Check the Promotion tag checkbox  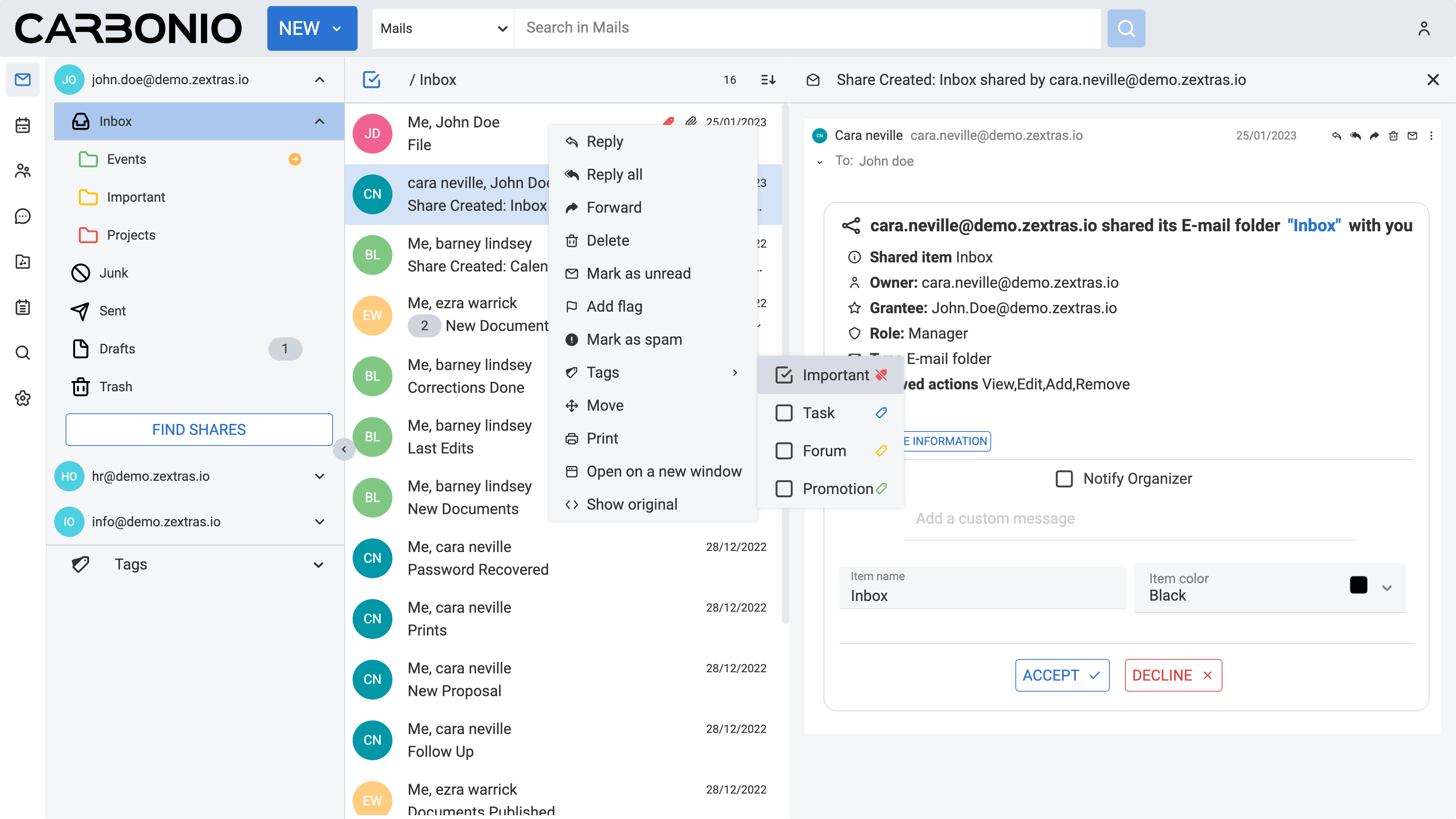click(x=784, y=488)
